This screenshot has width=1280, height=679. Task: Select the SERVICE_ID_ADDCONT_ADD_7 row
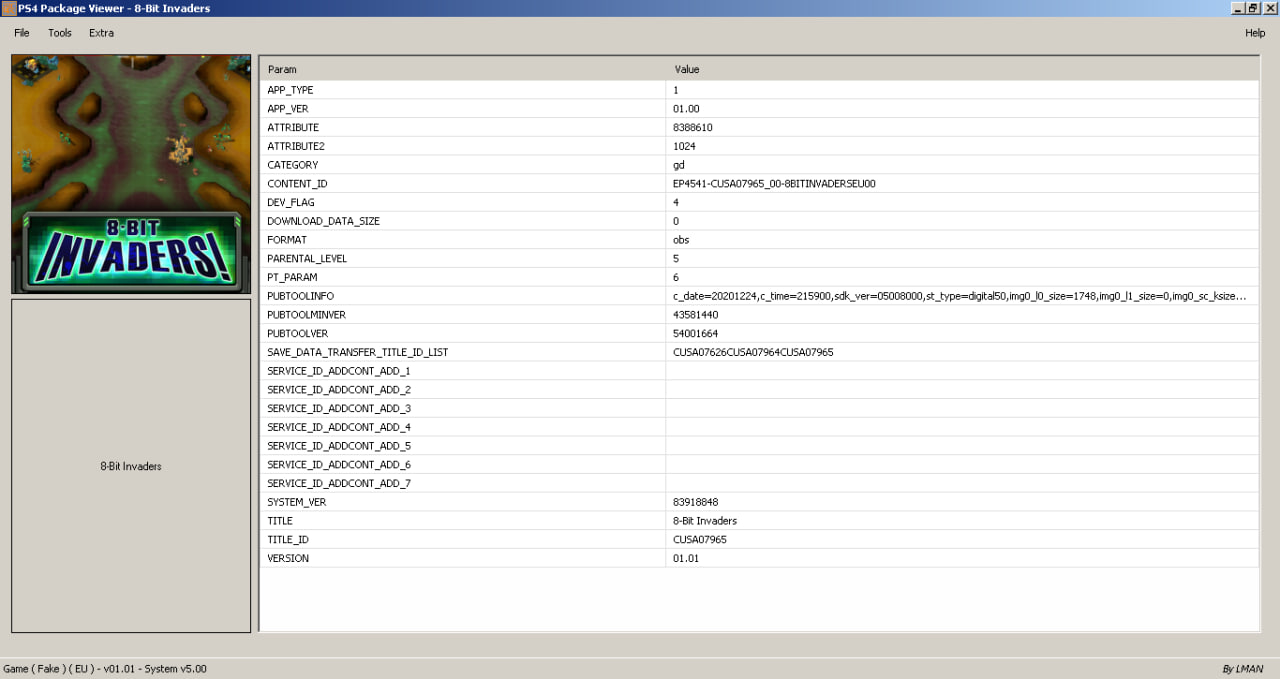759,483
